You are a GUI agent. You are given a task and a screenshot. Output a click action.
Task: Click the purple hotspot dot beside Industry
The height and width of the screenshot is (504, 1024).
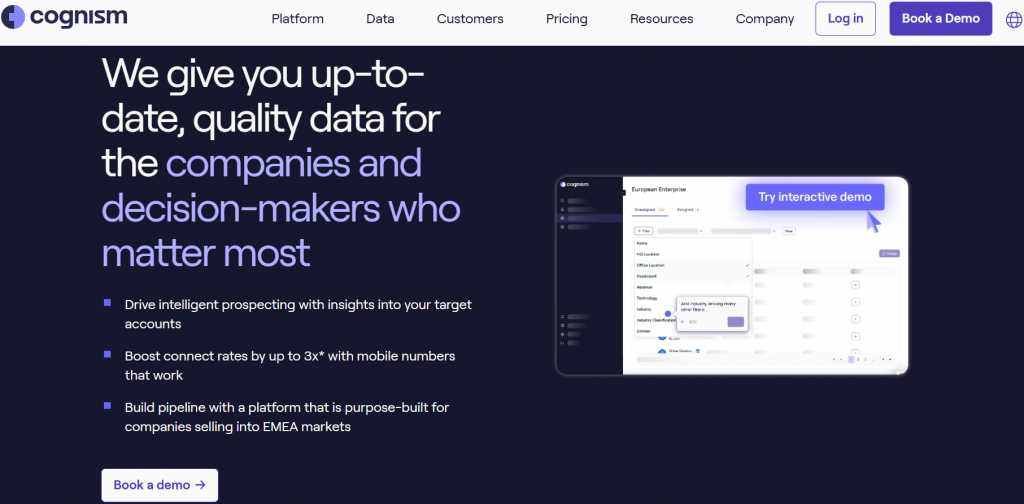click(x=668, y=313)
